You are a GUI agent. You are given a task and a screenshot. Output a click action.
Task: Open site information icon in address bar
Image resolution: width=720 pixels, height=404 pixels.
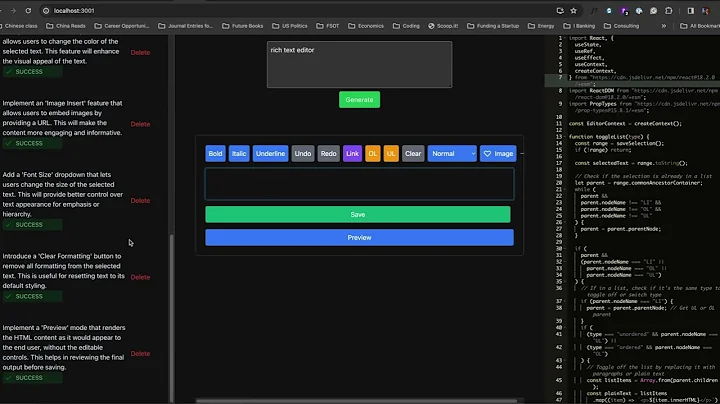[x=46, y=11]
